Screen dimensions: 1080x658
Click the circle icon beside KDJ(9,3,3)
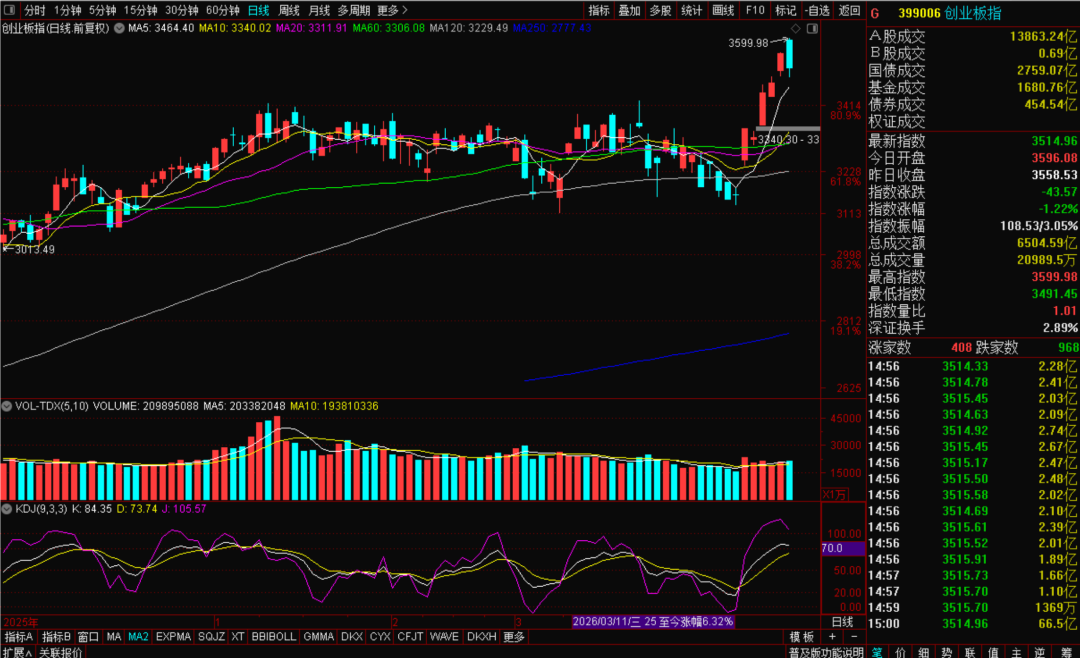tap(7, 509)
